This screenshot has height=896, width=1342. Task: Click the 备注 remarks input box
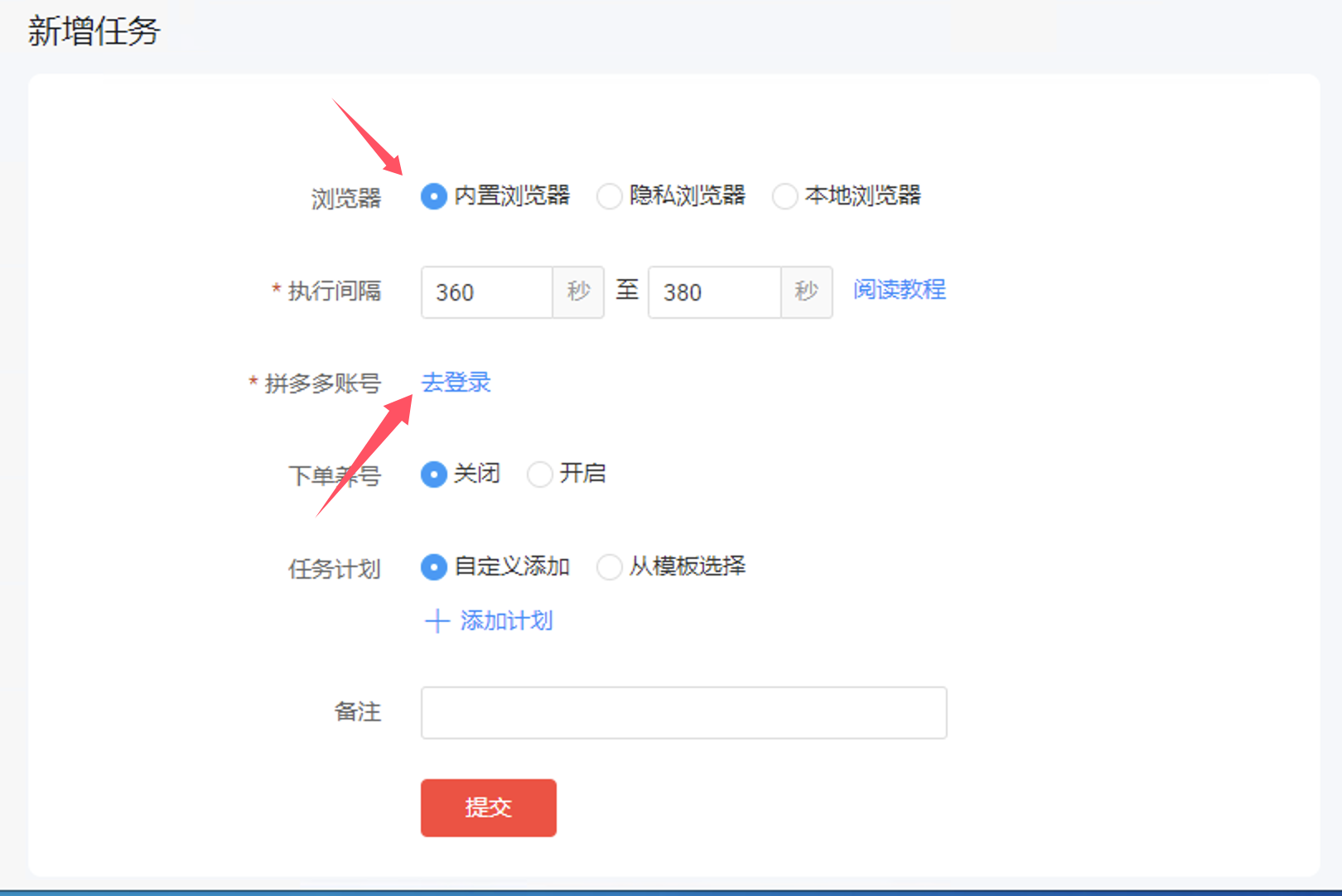683,713
